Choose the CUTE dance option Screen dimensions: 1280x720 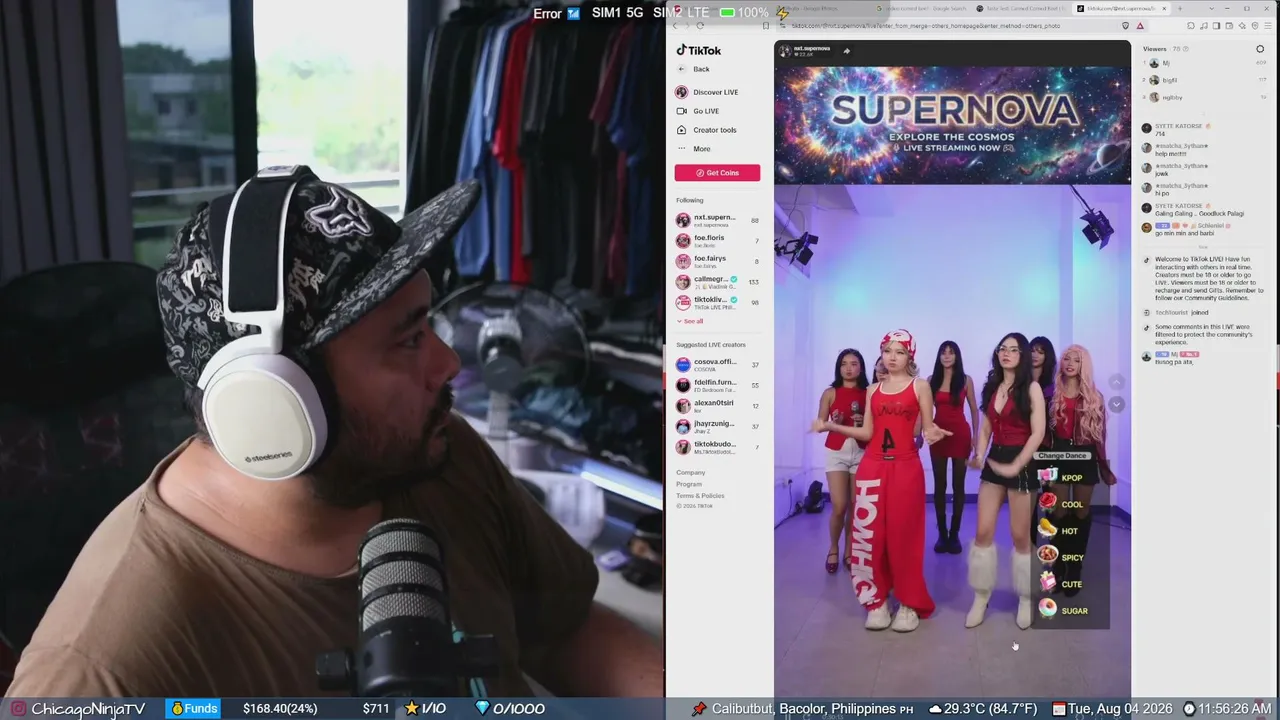(1060, 584)
